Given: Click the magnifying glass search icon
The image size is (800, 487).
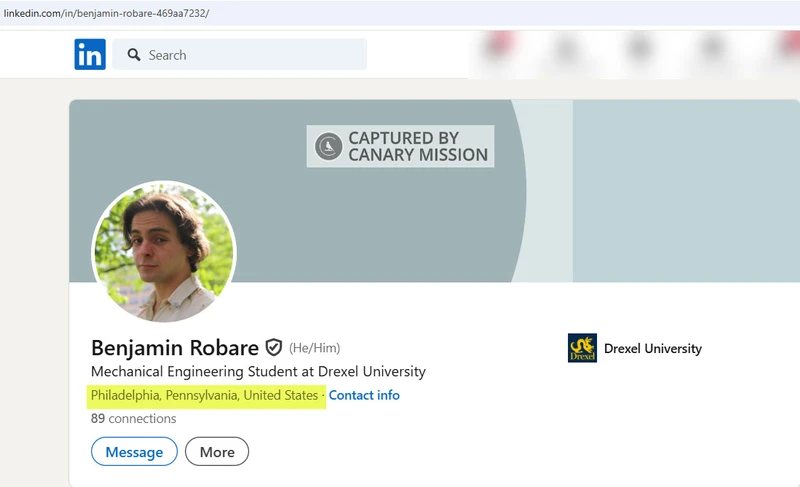Looking at the screenshot, I should (132, 55).
